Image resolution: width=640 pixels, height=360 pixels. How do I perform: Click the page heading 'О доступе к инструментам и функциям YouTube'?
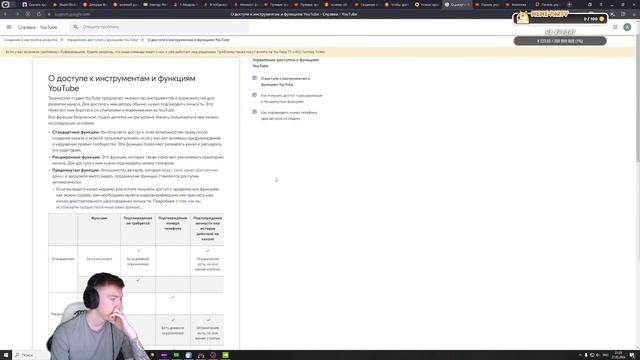coord(122,83)
